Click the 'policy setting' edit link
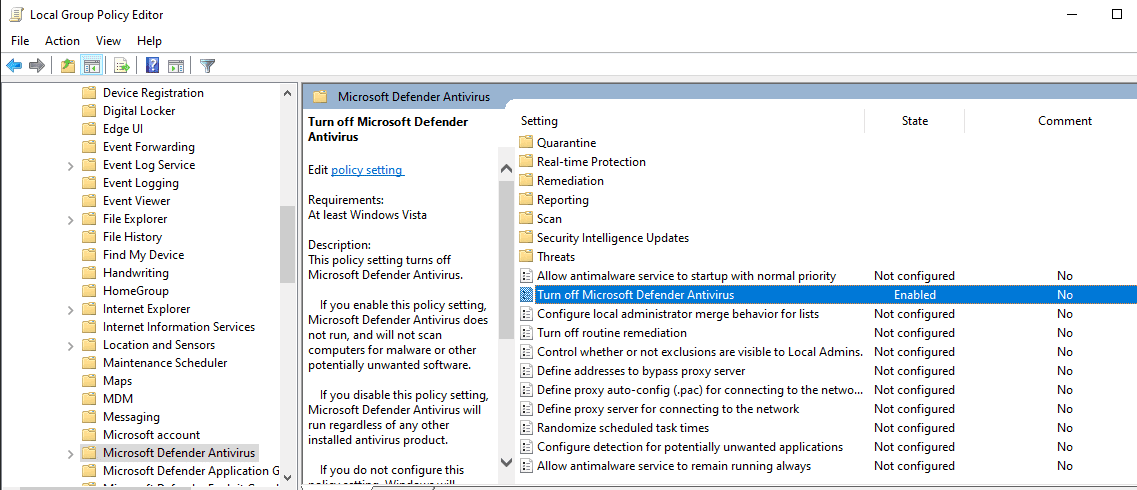This screenshot has height=490, width=1137. pyautogui.click(x=367, y=170)
